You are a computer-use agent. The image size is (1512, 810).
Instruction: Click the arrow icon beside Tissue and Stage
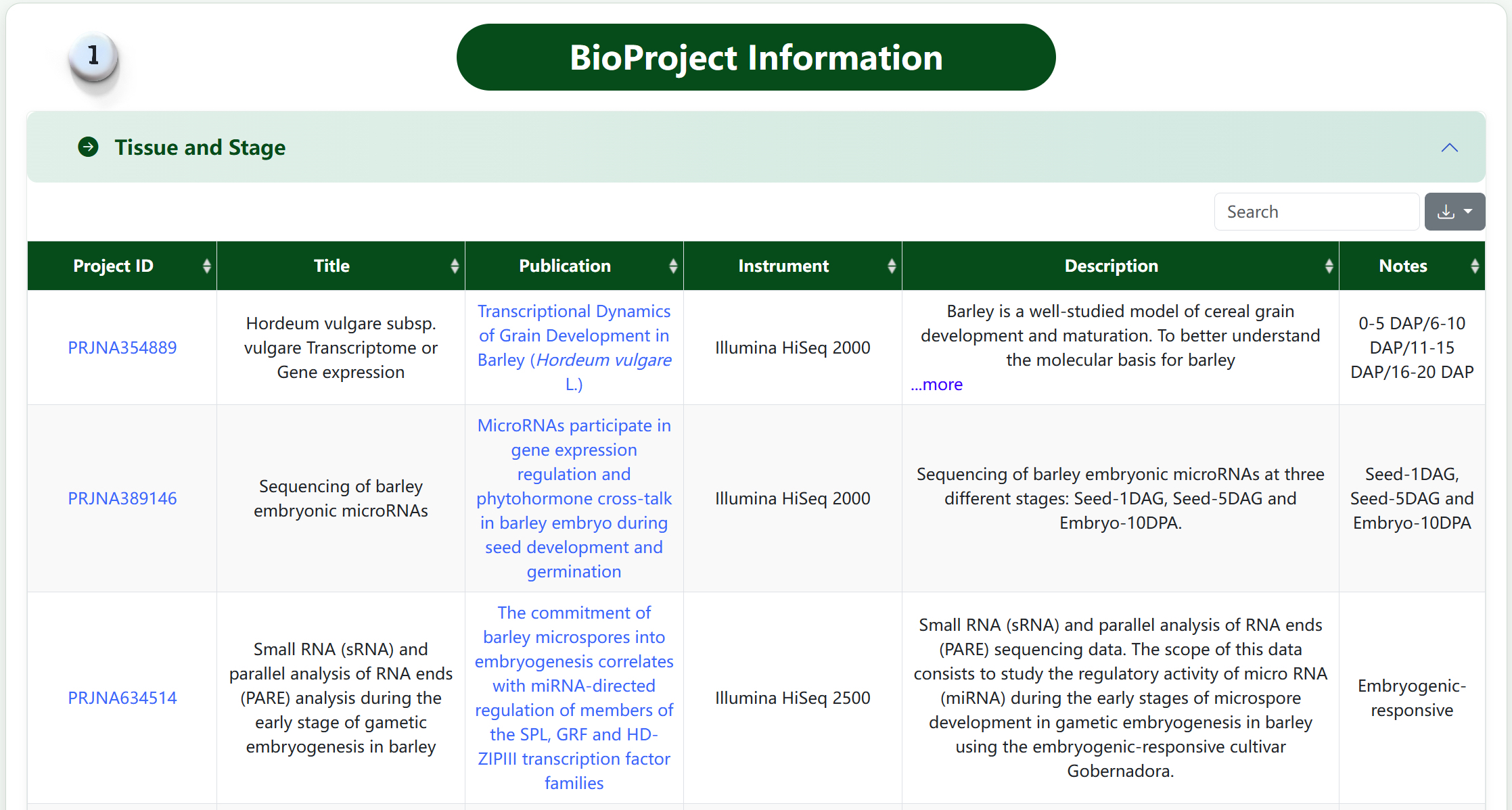coord(88,147)
